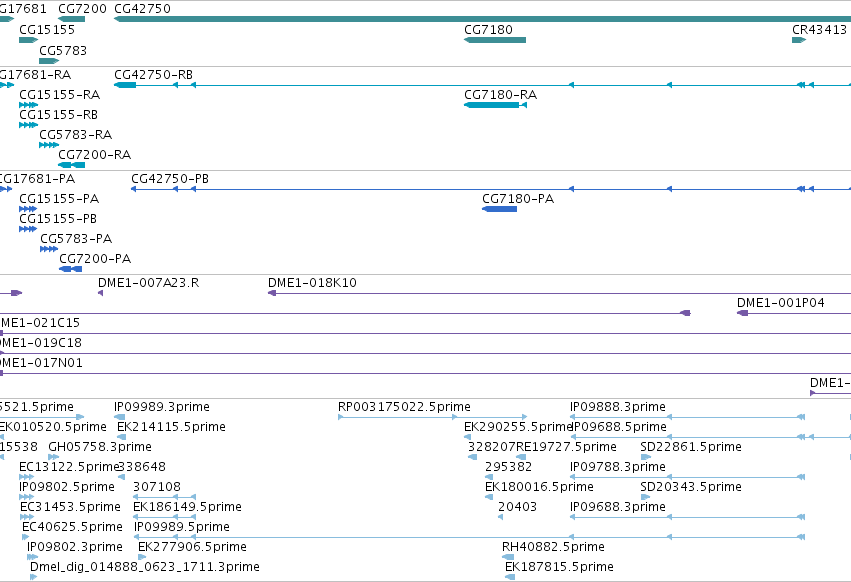Click the IP09688.5prime EST label

pos(619,427)
